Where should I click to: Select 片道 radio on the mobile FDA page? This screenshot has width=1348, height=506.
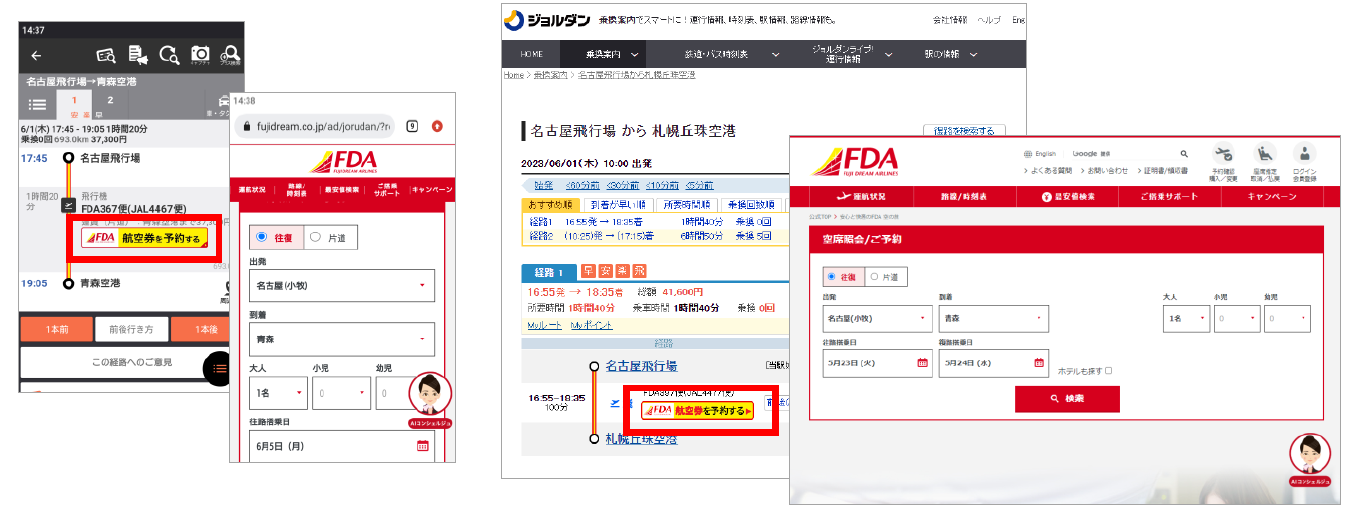(x=315, y=237)
